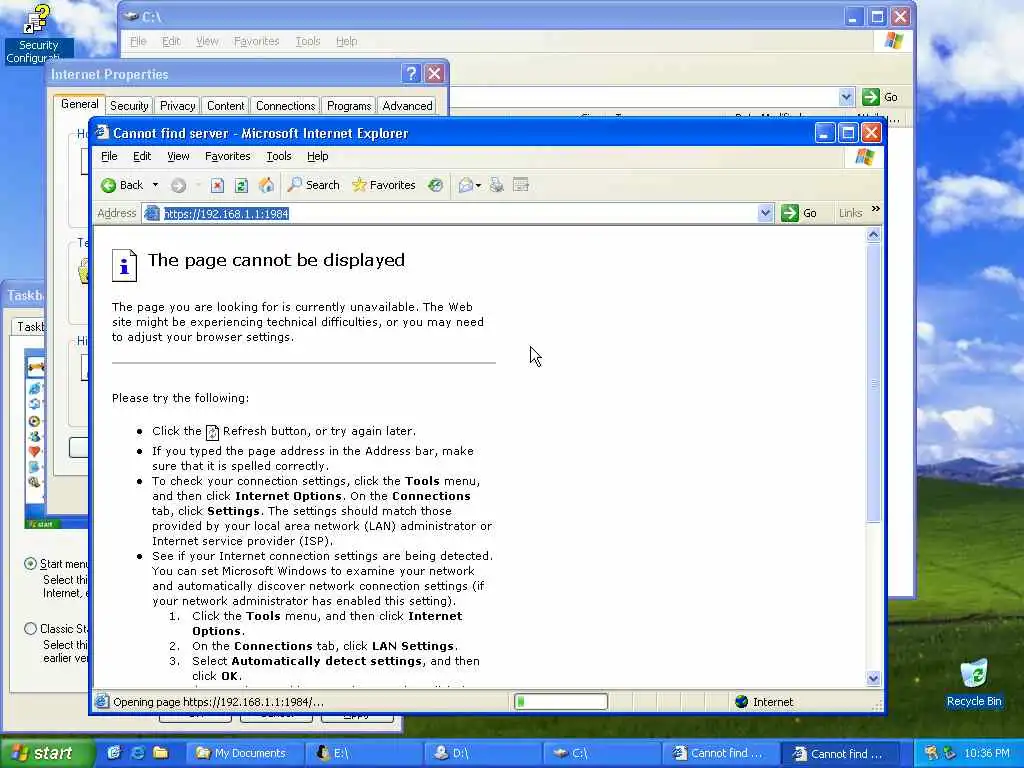Click the page loading progress bar
This screenshot has height=768, width=1024.
(x=561, y=702)
